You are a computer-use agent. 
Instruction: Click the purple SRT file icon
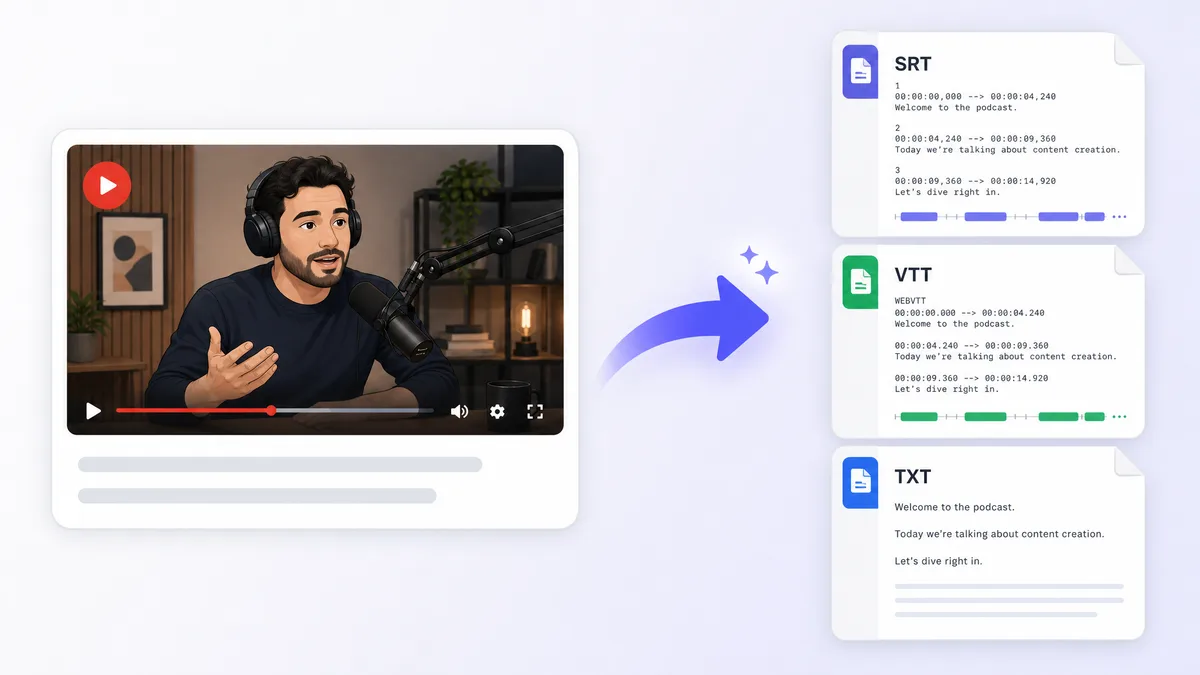point(860,71)
